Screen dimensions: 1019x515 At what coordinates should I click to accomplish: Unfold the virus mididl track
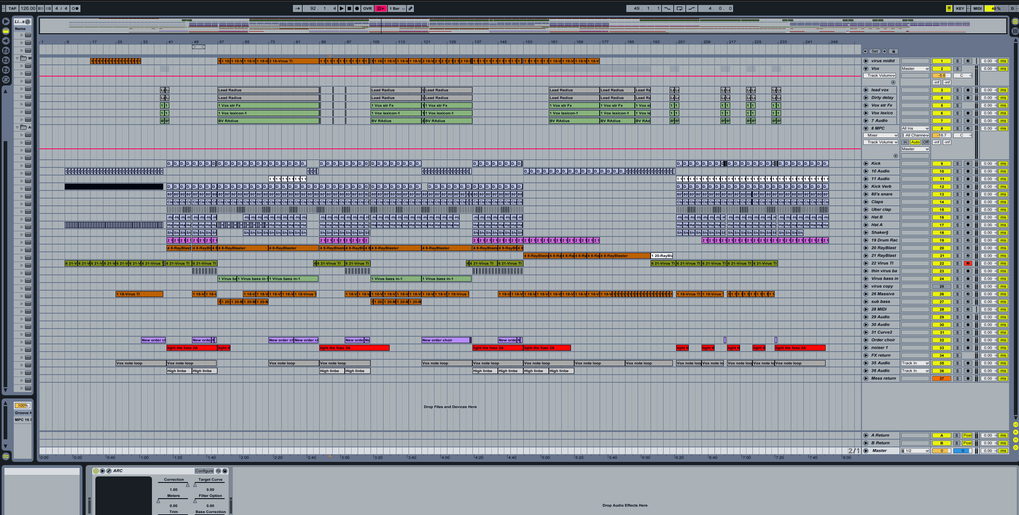[866, 61]
